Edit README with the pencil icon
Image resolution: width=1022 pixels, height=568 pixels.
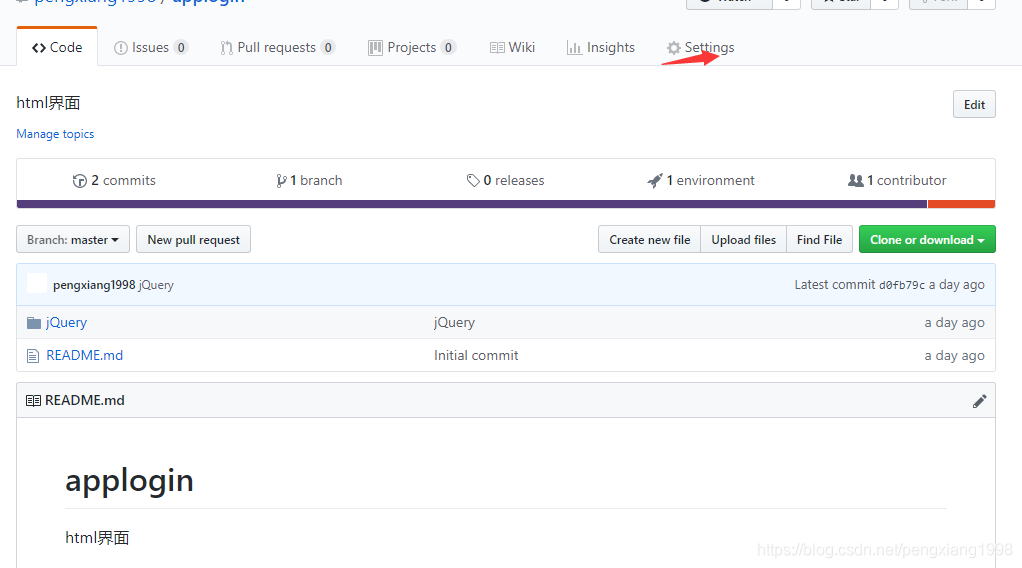click(979, 401)
